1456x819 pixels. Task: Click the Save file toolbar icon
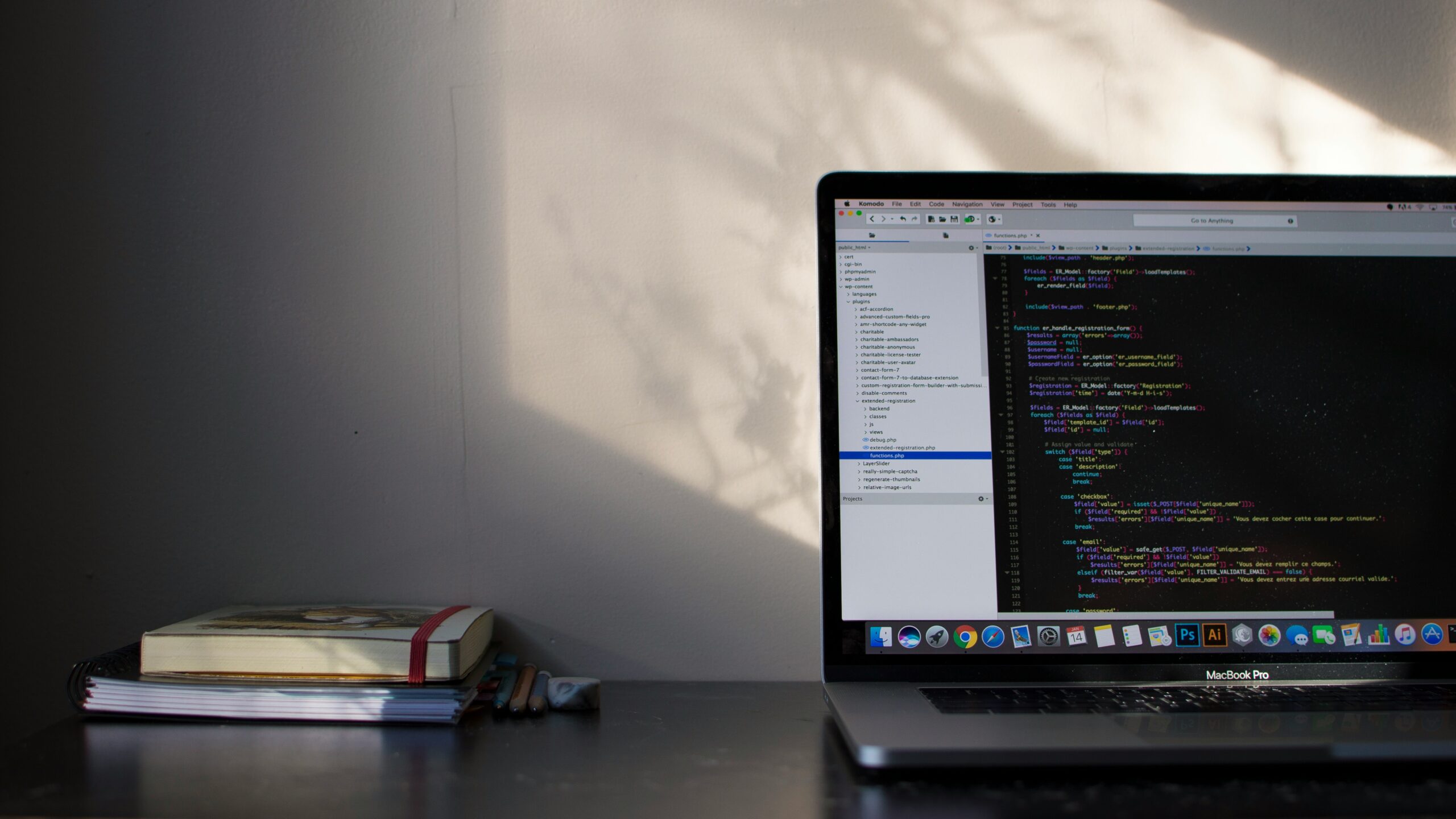(x=950, y=219)
